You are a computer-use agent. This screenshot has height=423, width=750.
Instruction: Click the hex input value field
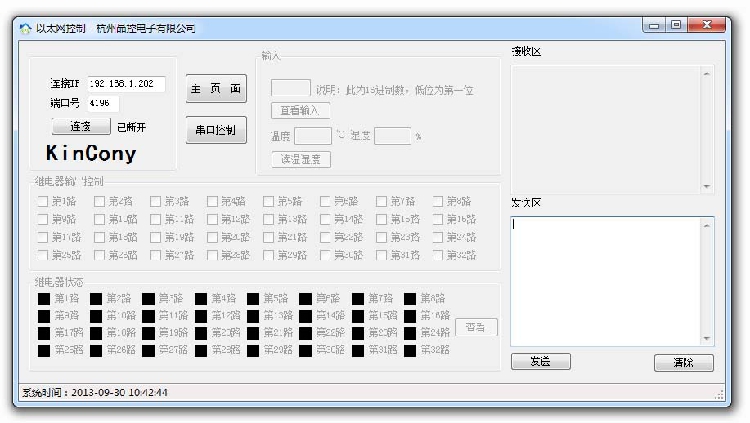[x=291, y=88]
